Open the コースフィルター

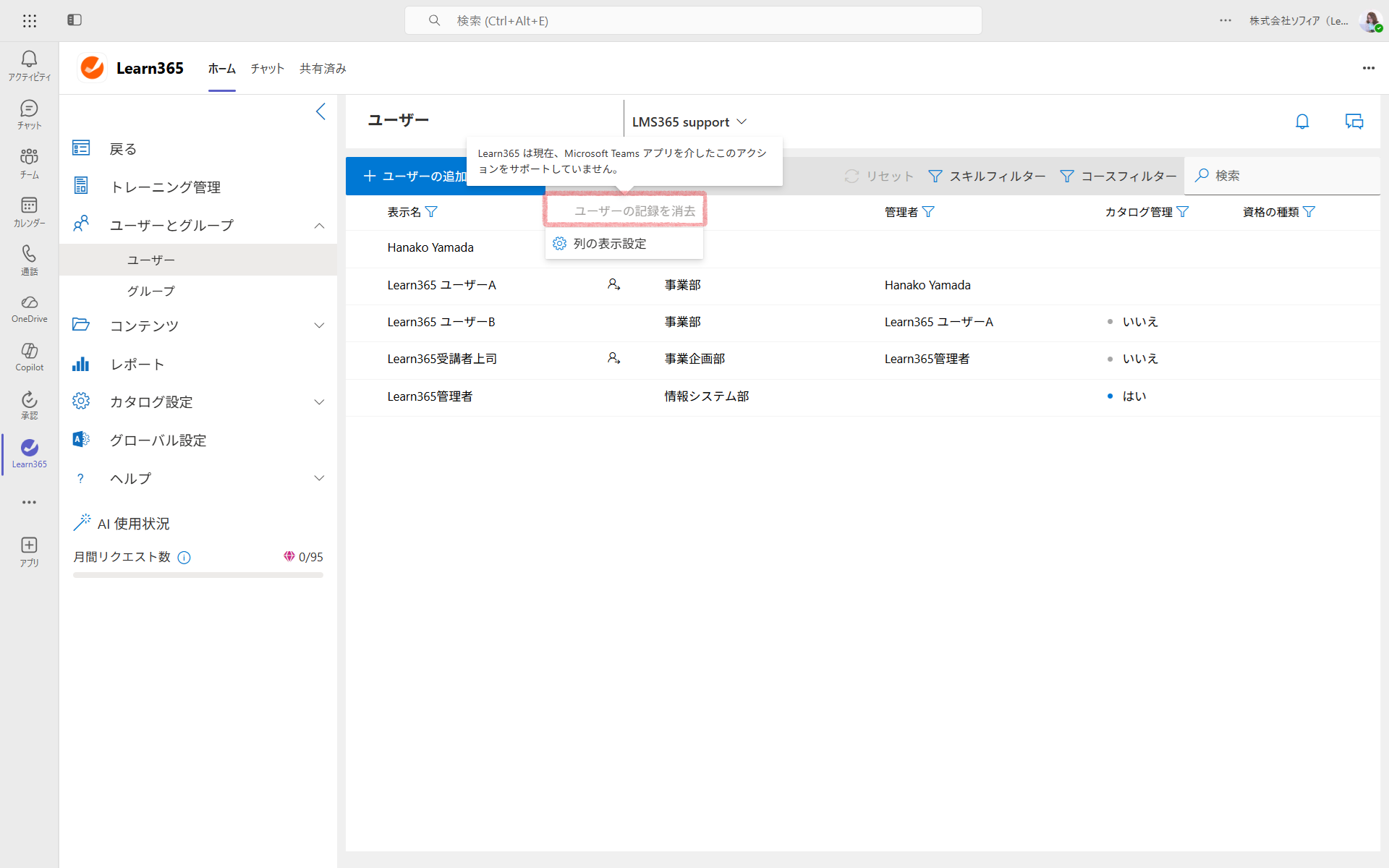point(1118,176)
